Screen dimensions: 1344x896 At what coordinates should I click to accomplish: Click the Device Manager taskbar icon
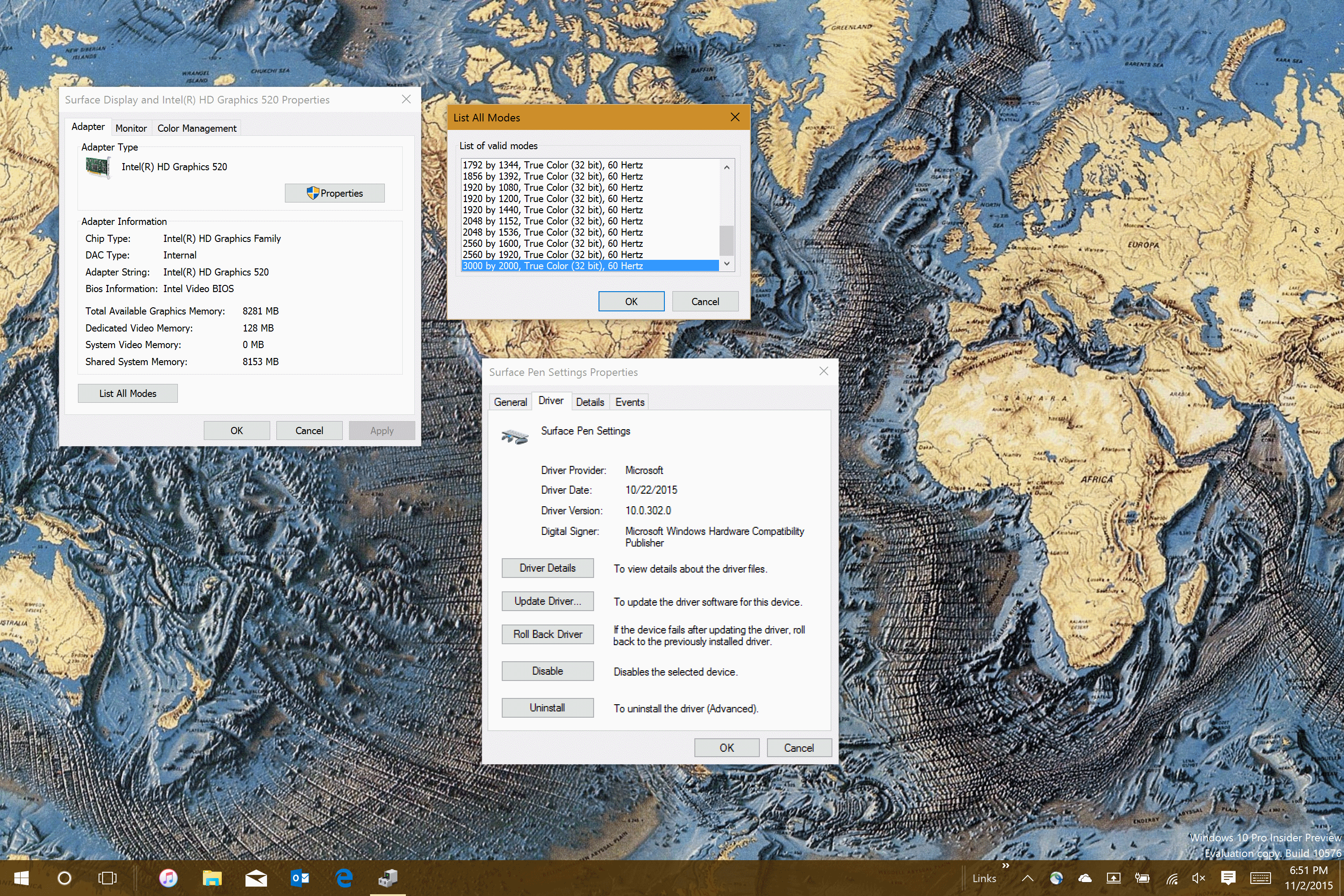pyautogui.click(x=388, y=878)
